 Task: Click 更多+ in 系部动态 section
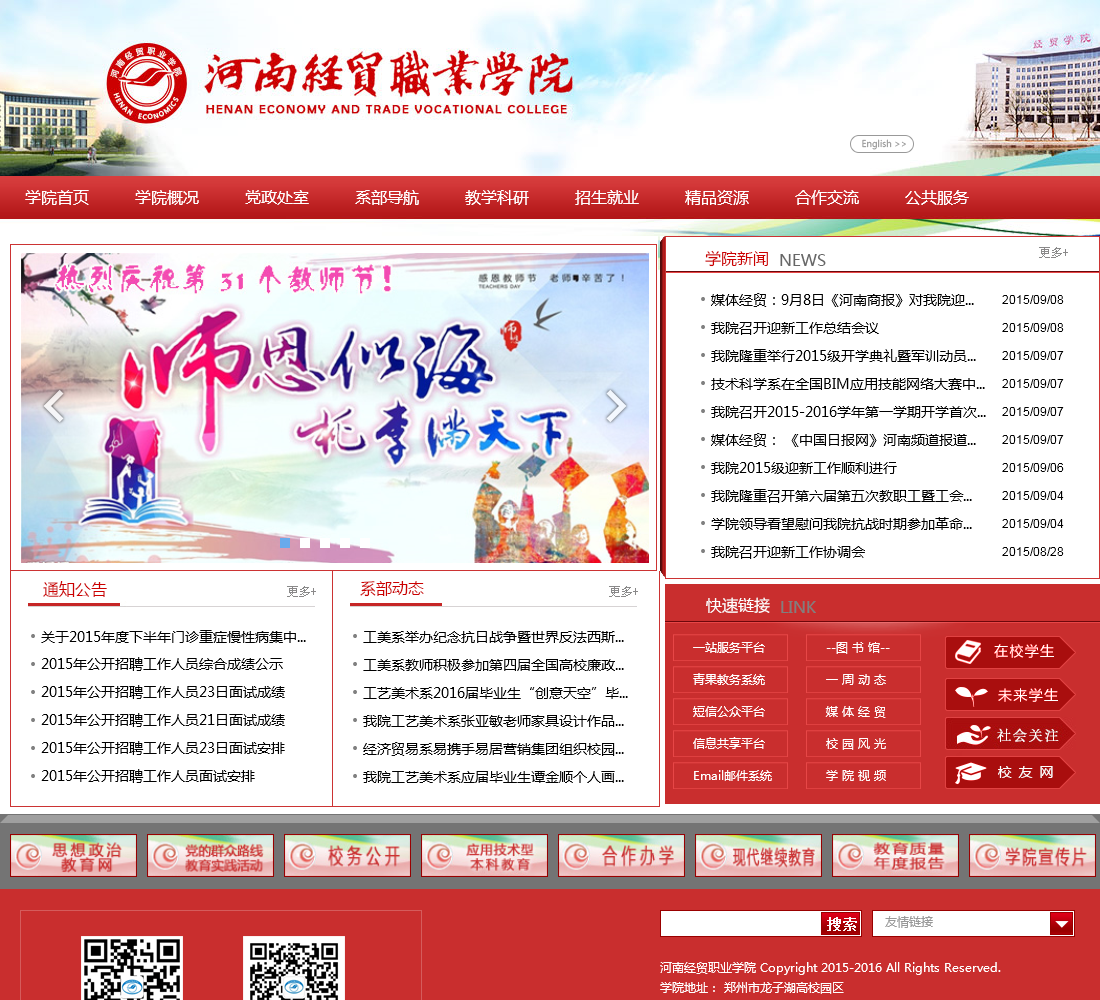[x=624, y=592]
